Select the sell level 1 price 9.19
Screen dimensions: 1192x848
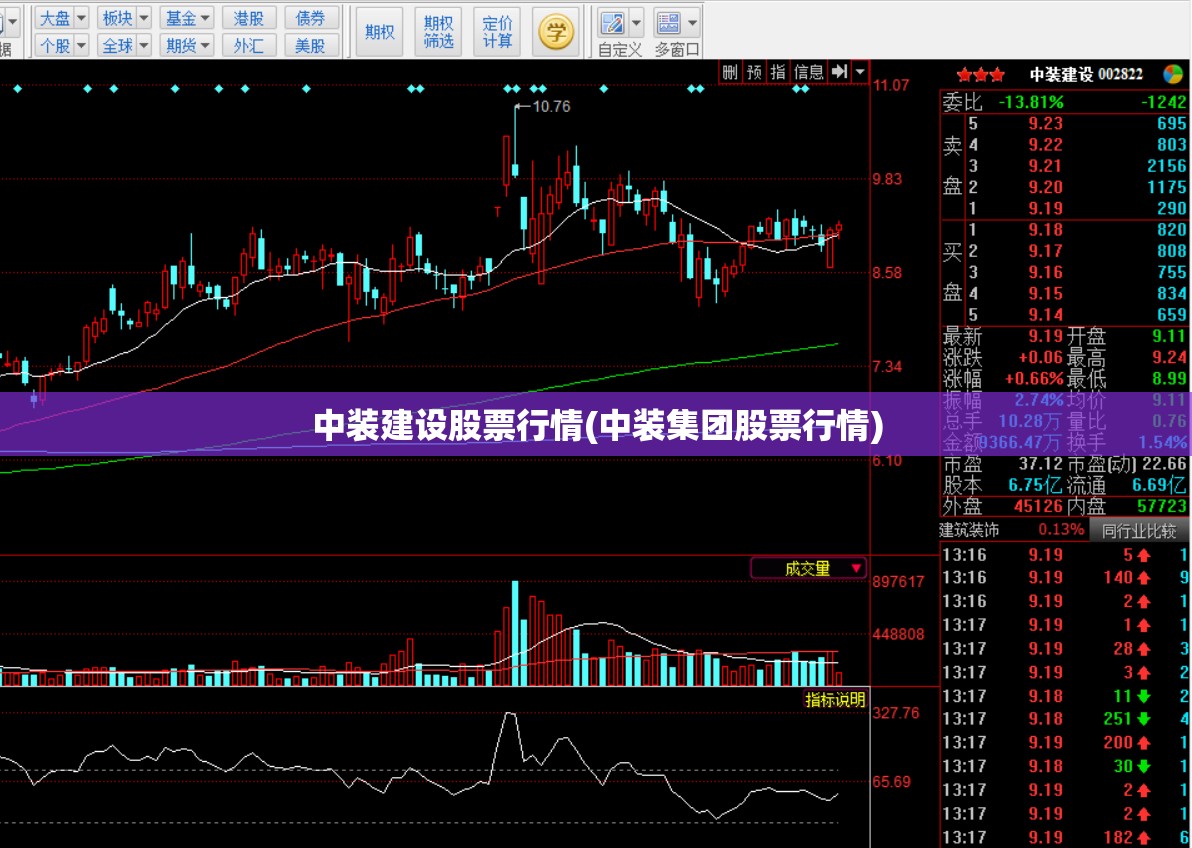coord(1045,208)
